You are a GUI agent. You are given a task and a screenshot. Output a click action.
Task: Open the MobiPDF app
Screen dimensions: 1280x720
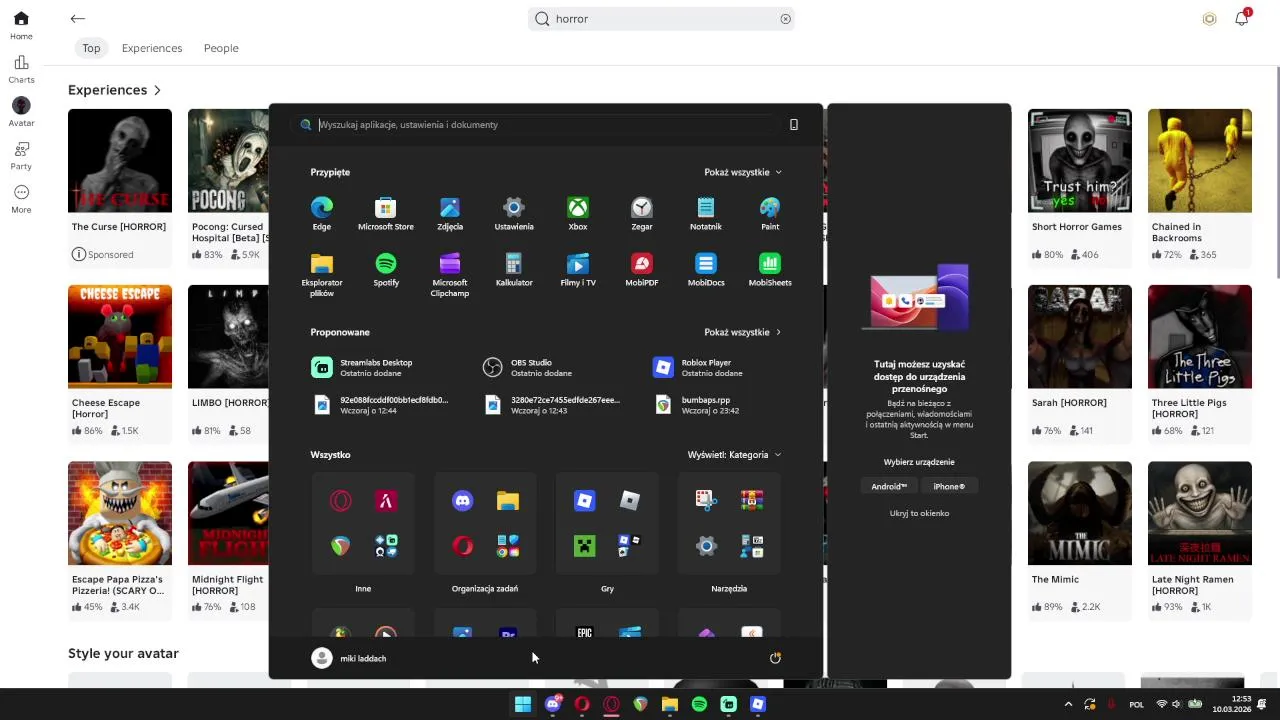click(x=641, y=270)
